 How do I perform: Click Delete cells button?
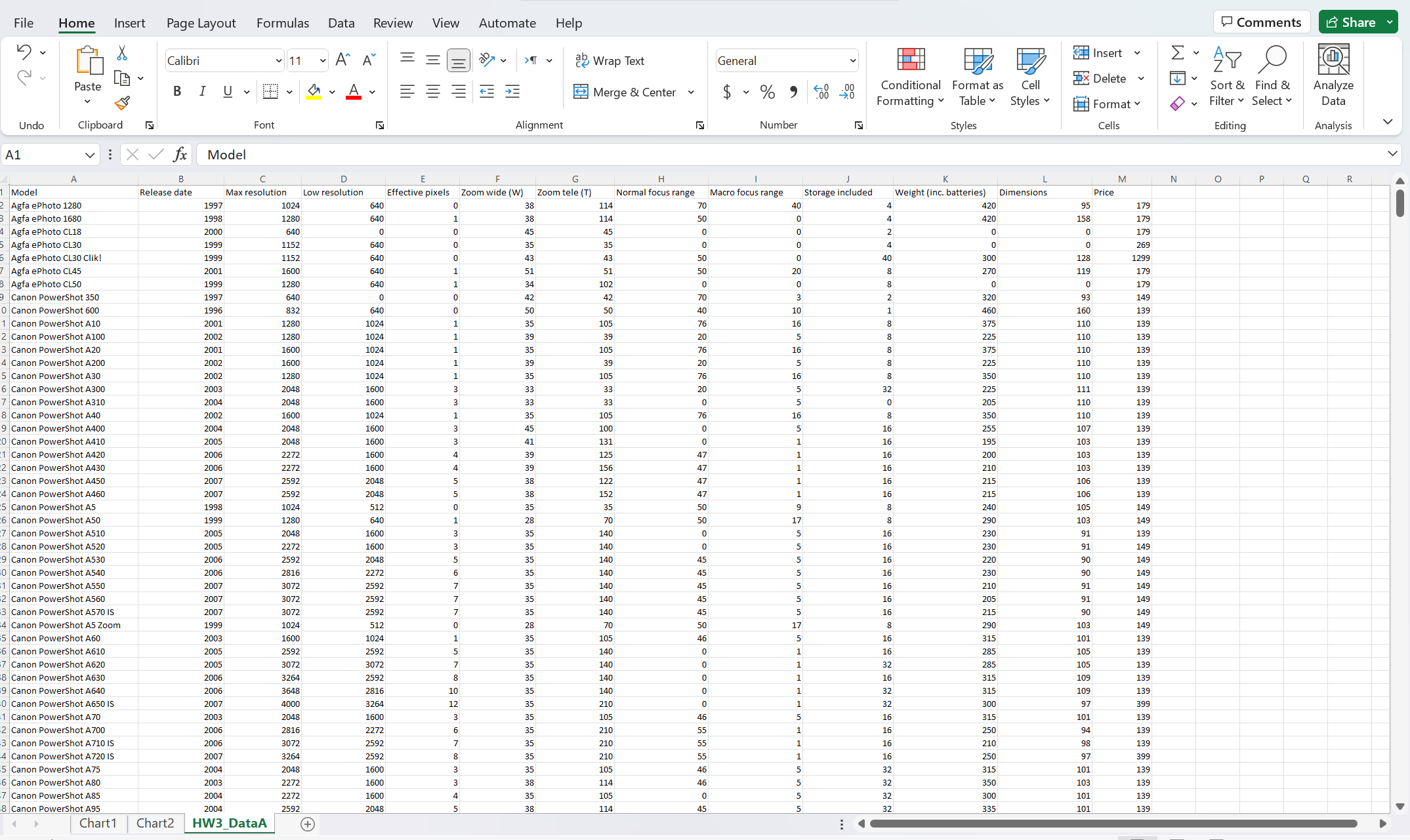tap(1100, 79)
